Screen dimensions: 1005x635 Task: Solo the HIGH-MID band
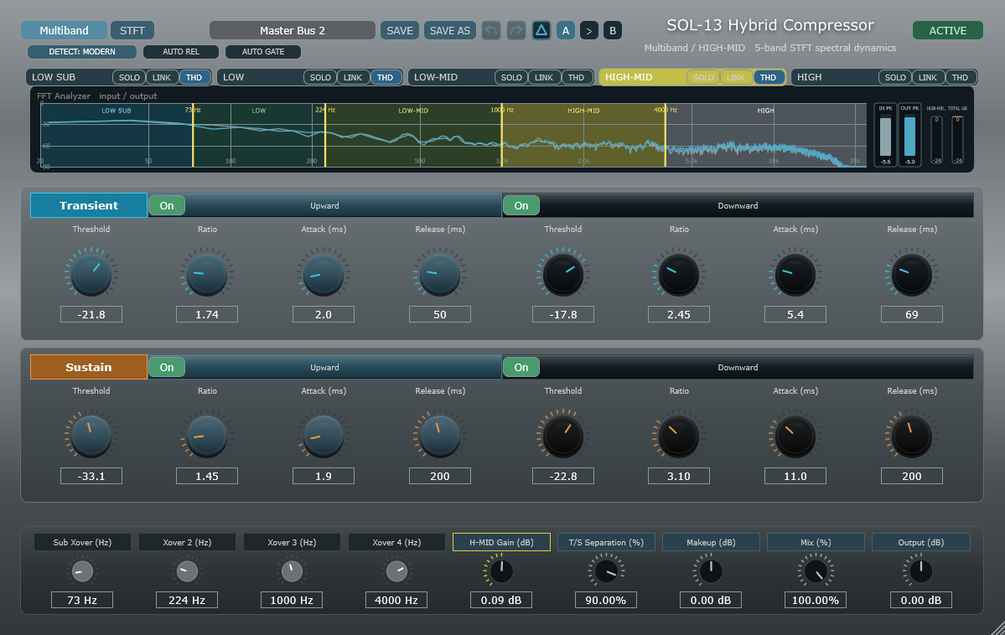pyautogui.click(x=703, y=78)
